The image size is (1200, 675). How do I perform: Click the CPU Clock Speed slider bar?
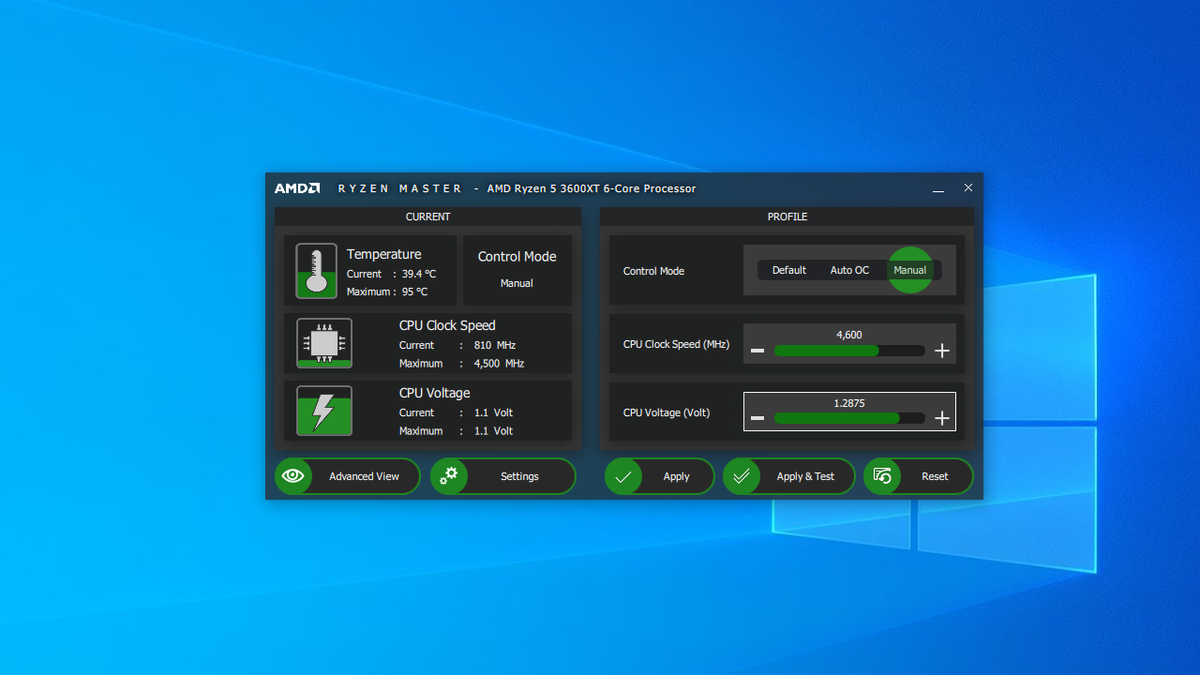(849, 351)
